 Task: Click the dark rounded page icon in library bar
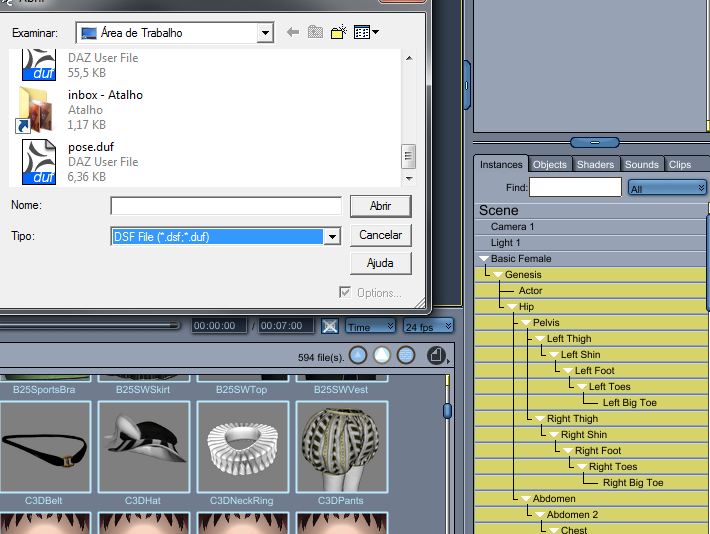coord(436,356)
